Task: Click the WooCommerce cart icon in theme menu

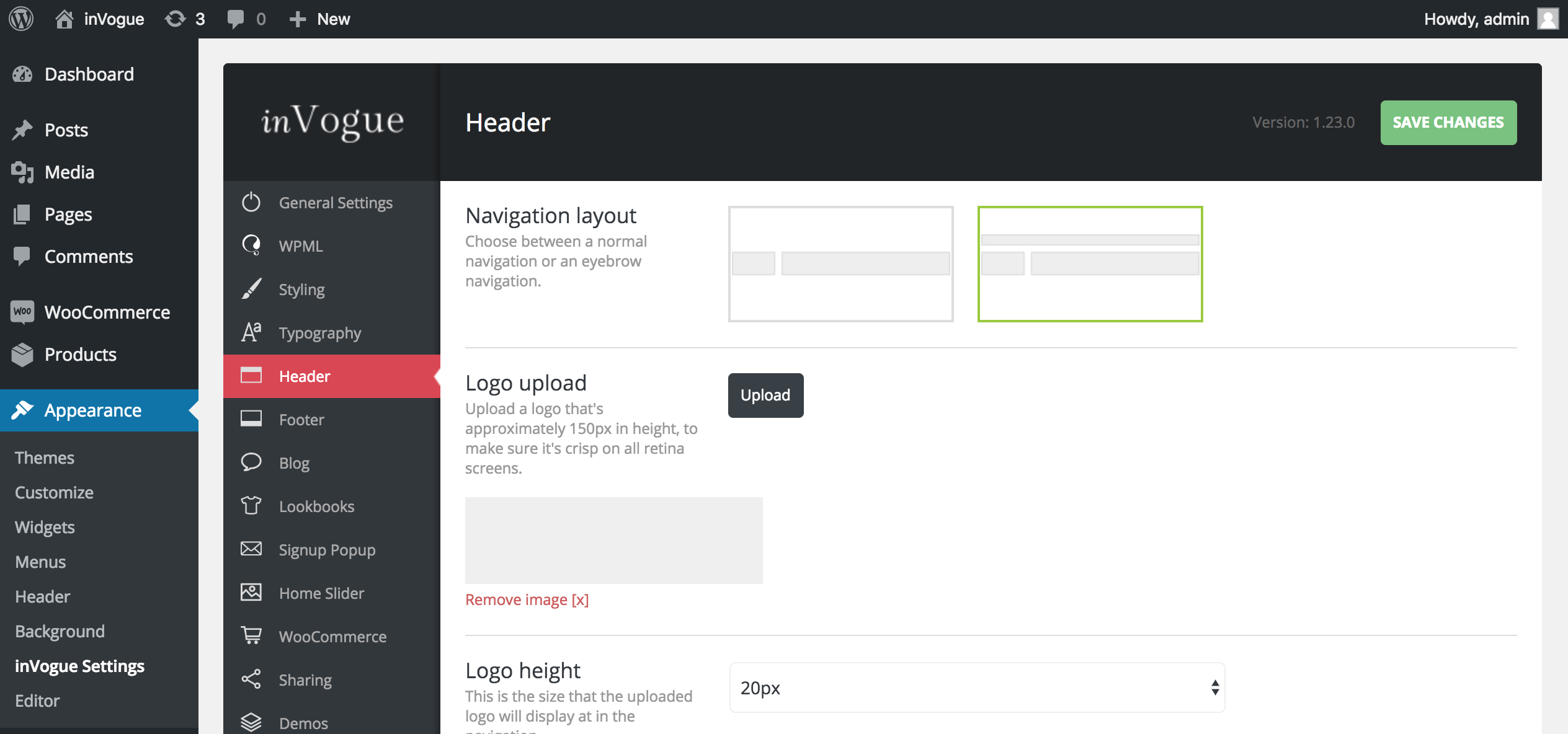Action: tap(251, 636)
